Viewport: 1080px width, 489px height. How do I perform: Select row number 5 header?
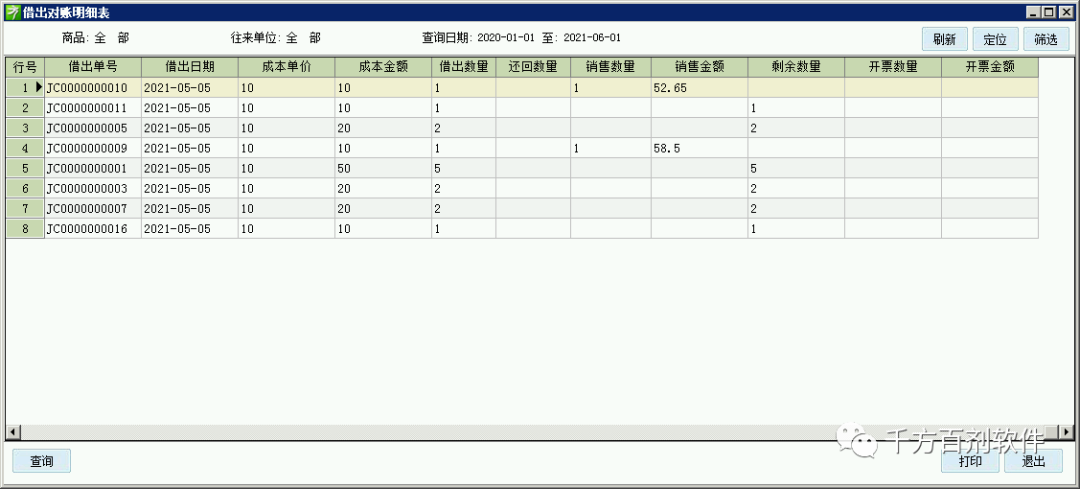point(25,168)
